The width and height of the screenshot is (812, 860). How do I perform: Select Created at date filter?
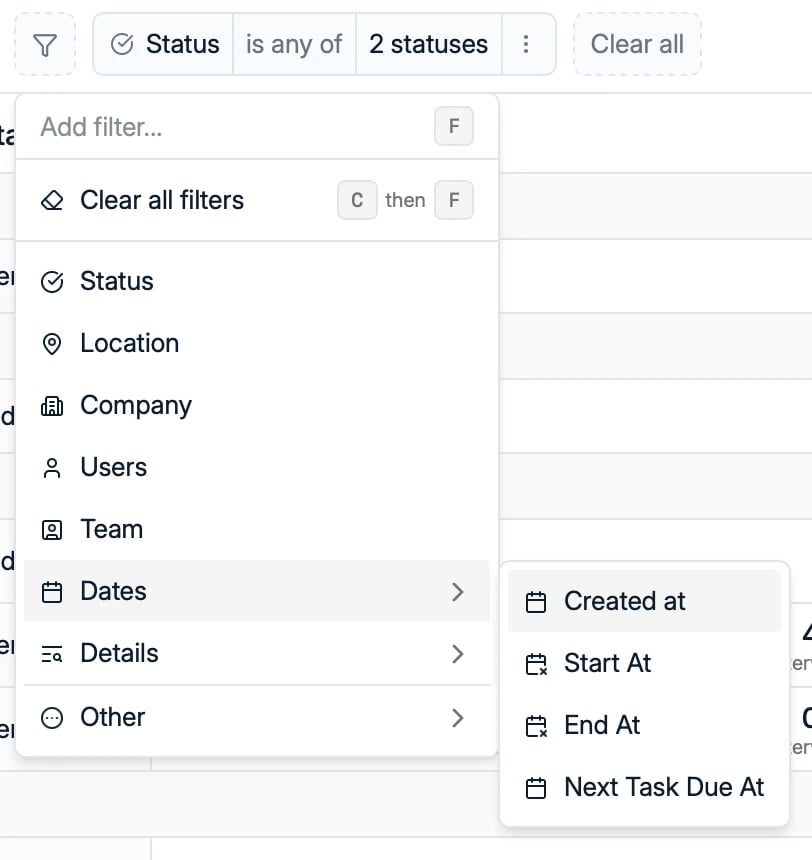click(644, 601)
